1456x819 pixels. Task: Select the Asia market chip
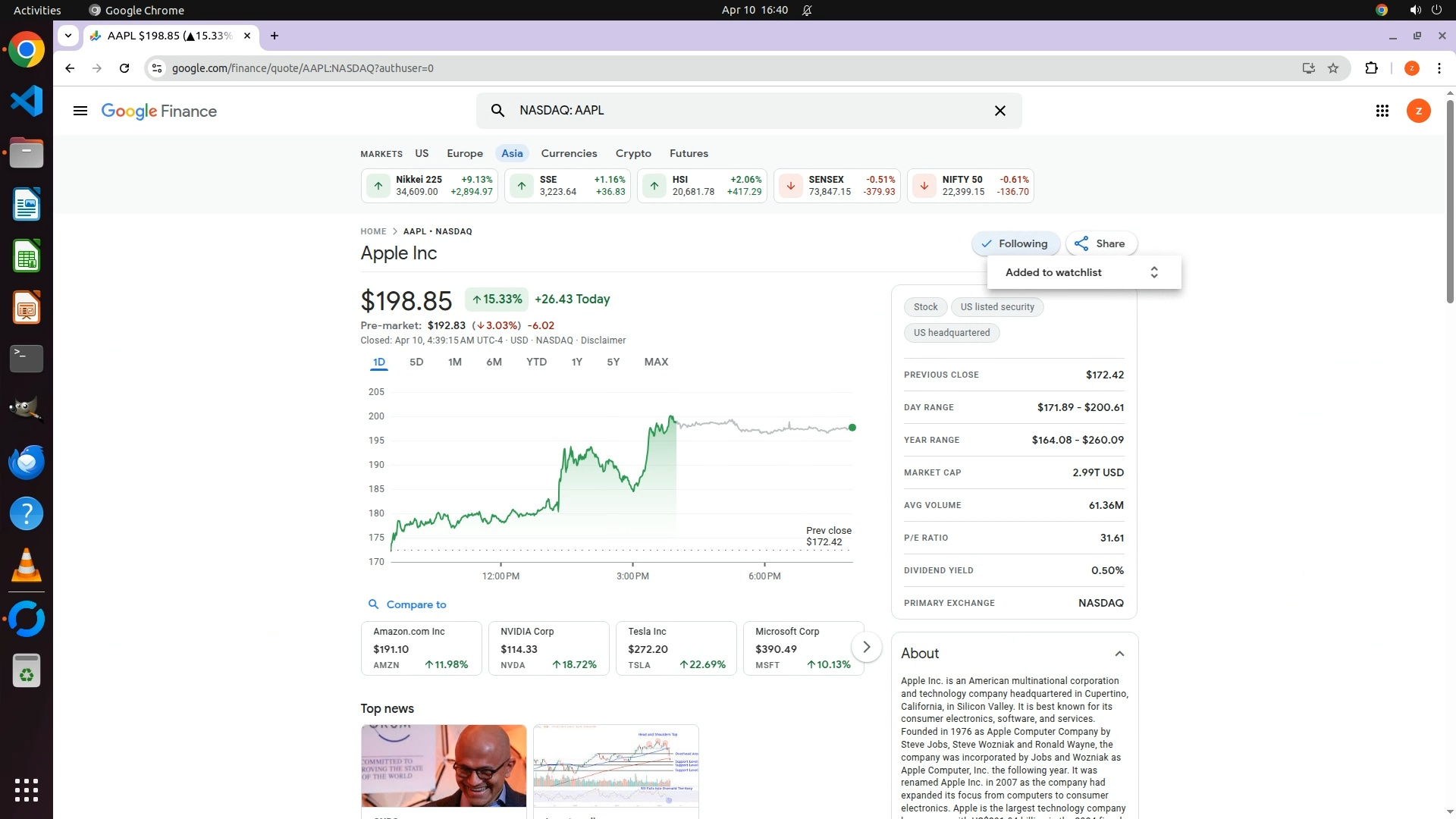[x=512, y=153]
